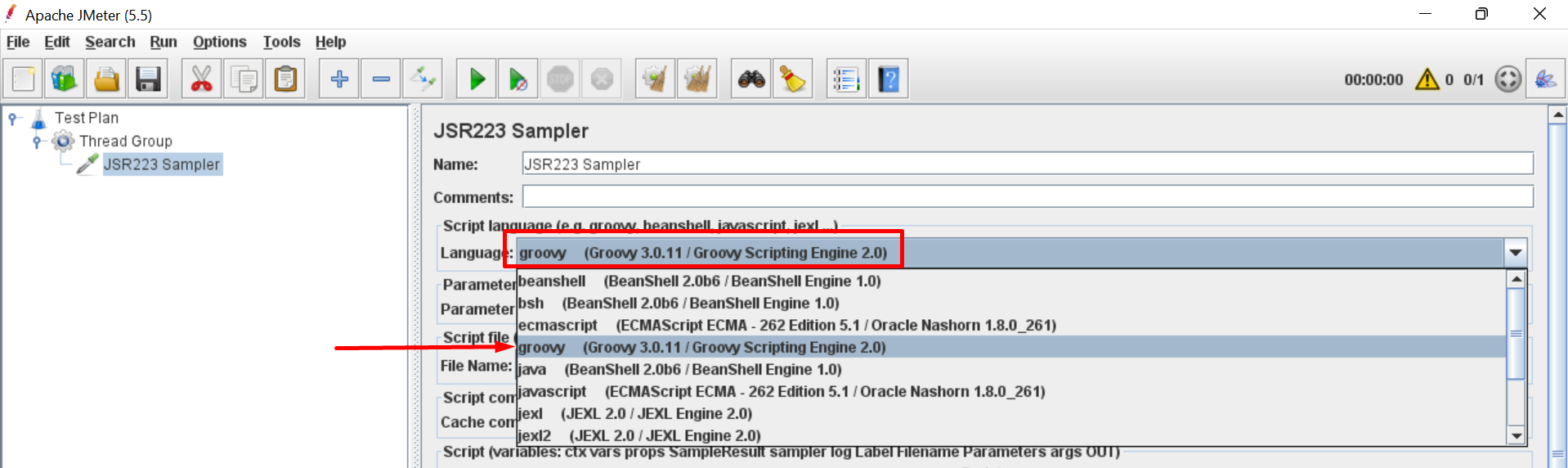
Task: Select Thread Group in the tree
Action: [126, 141]
